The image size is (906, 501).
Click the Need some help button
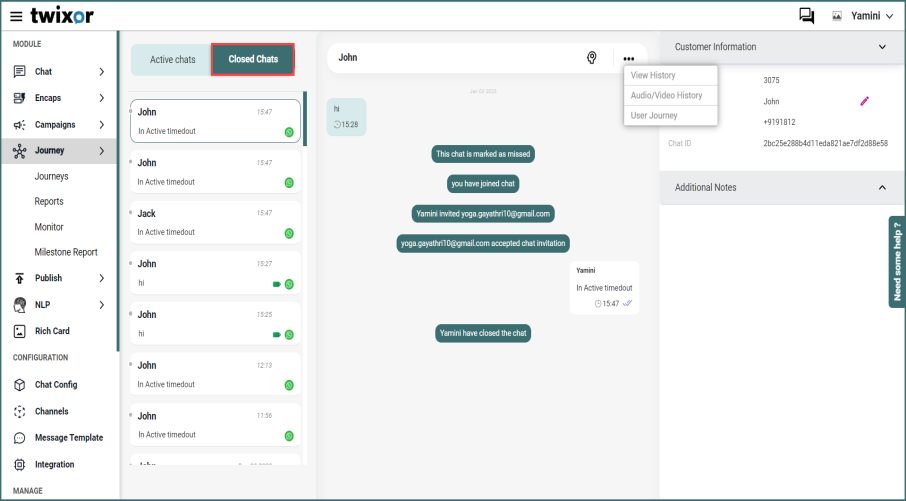pyautogui.click(x=896, y=261)
